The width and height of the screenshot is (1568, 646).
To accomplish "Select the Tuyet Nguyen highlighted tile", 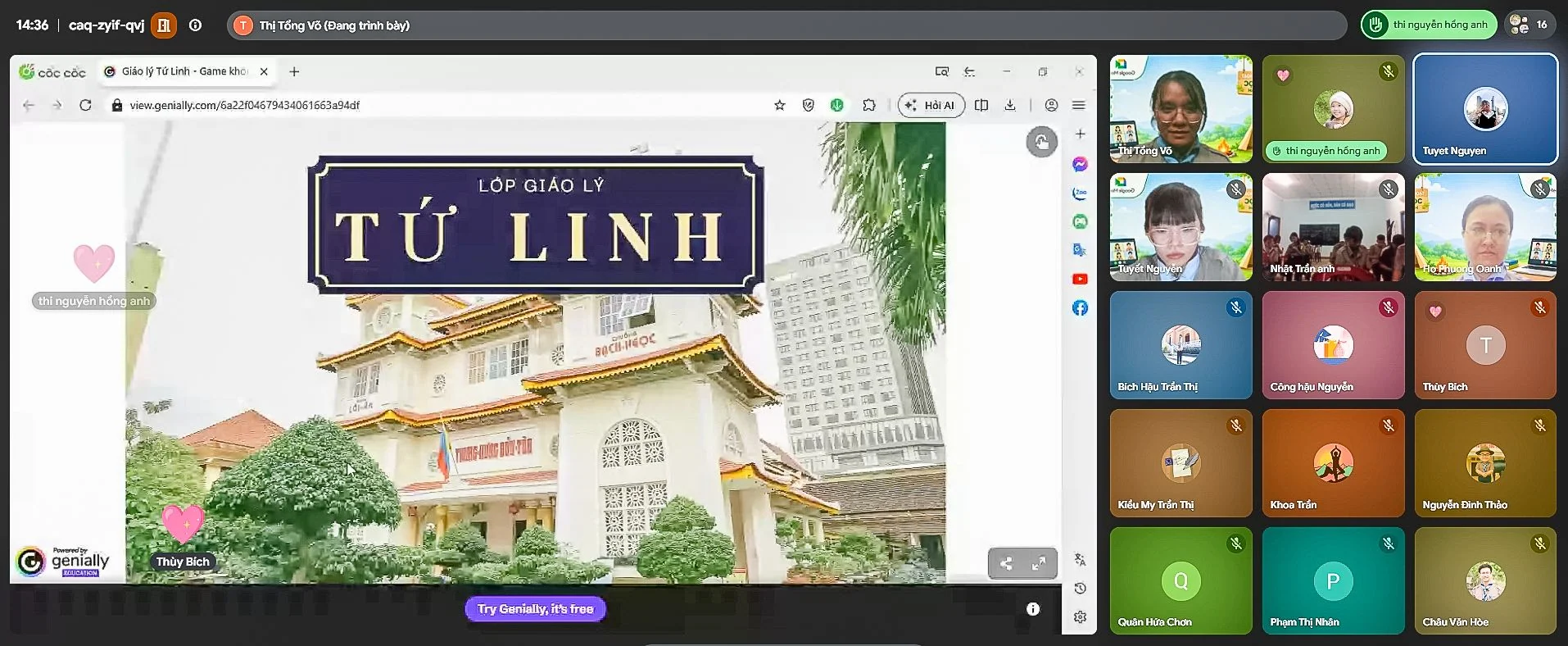I will [x=1485, y=109].
